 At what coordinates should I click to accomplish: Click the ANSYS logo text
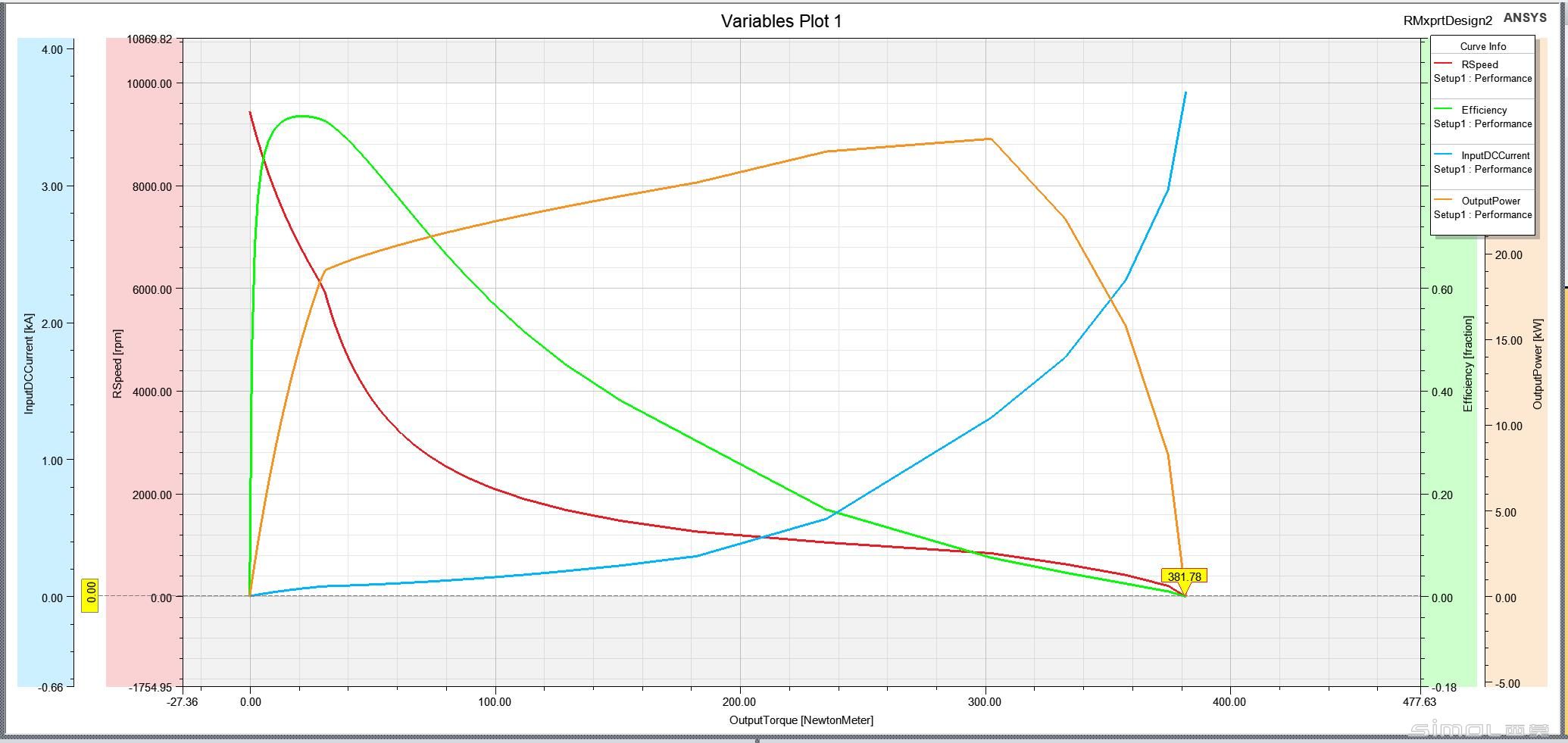[x=1525, y=17]
